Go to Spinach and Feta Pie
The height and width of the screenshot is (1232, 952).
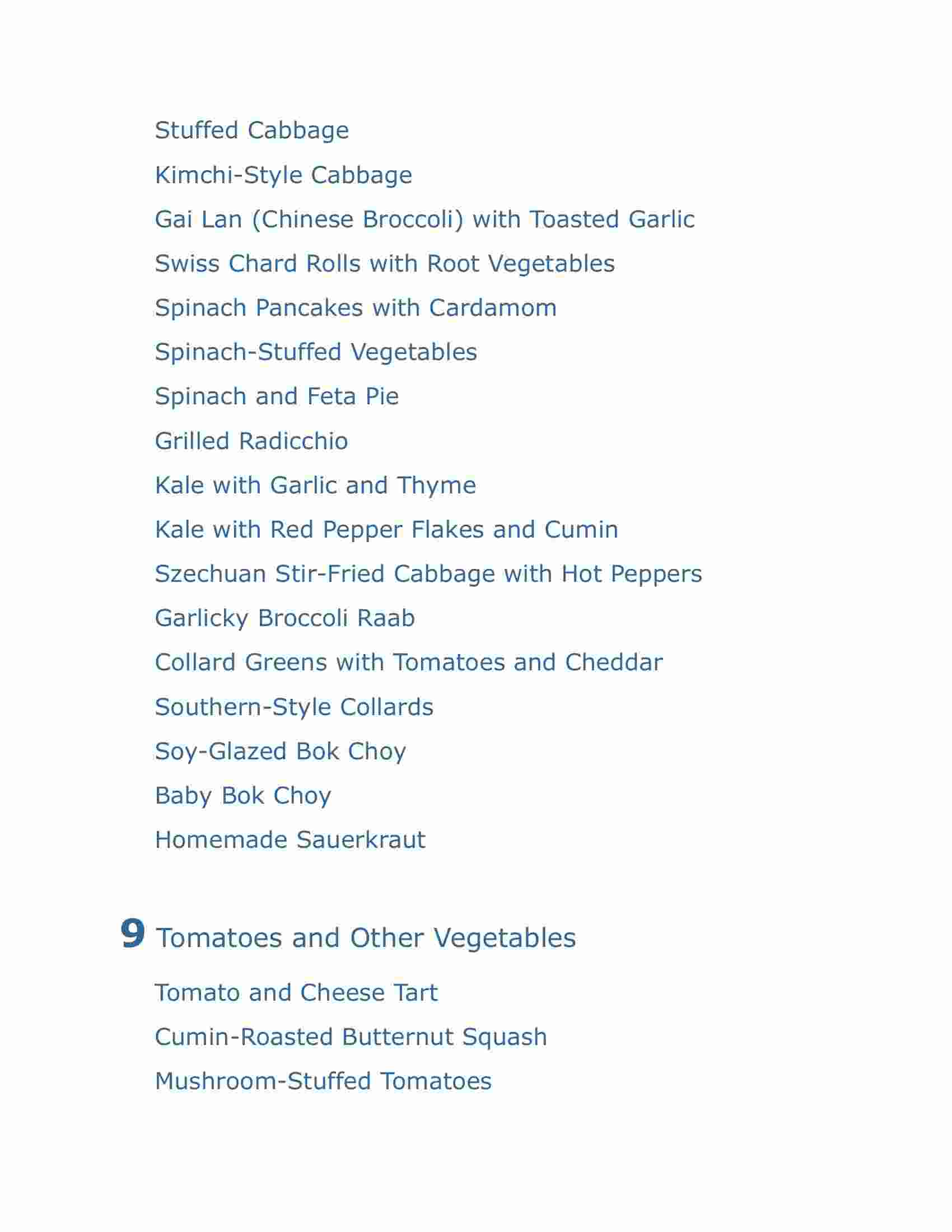point(277,396)
